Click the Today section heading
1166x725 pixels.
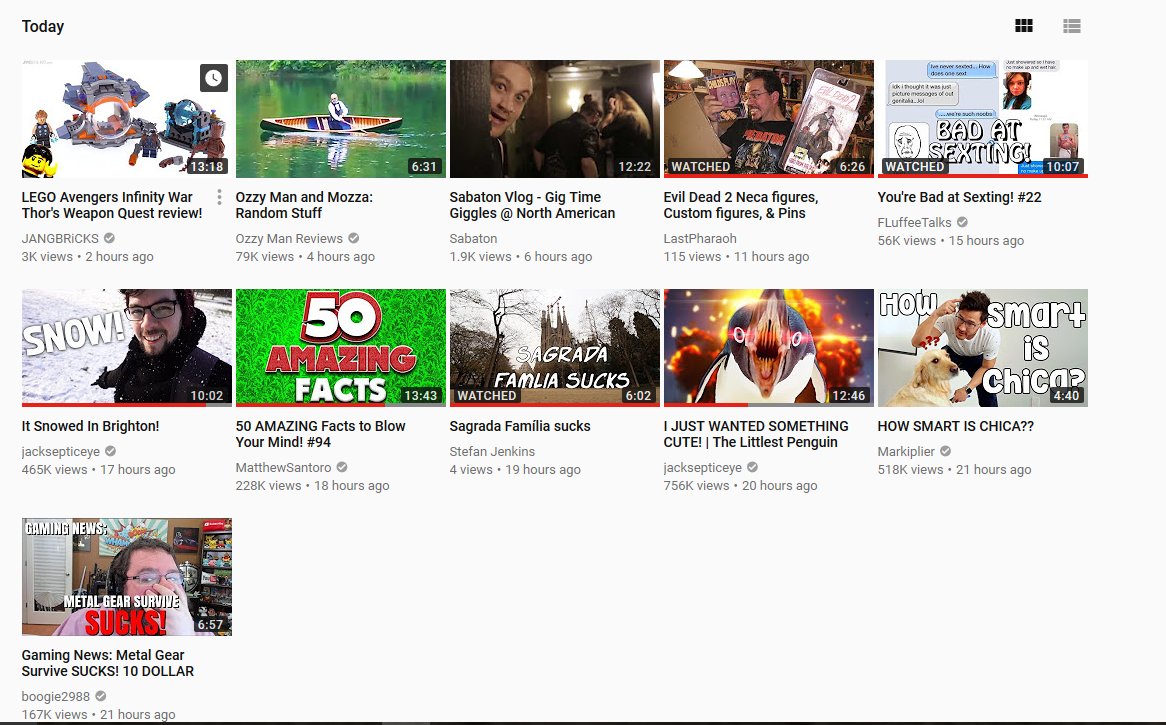click(42, 26)
